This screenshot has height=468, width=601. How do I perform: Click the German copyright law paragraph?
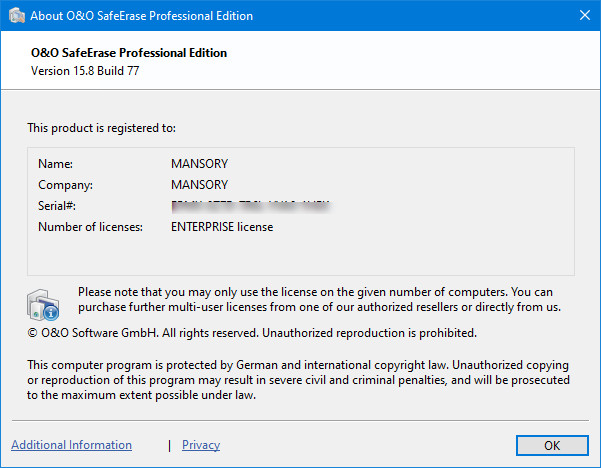pyautogui.click(x=298, y=380)
